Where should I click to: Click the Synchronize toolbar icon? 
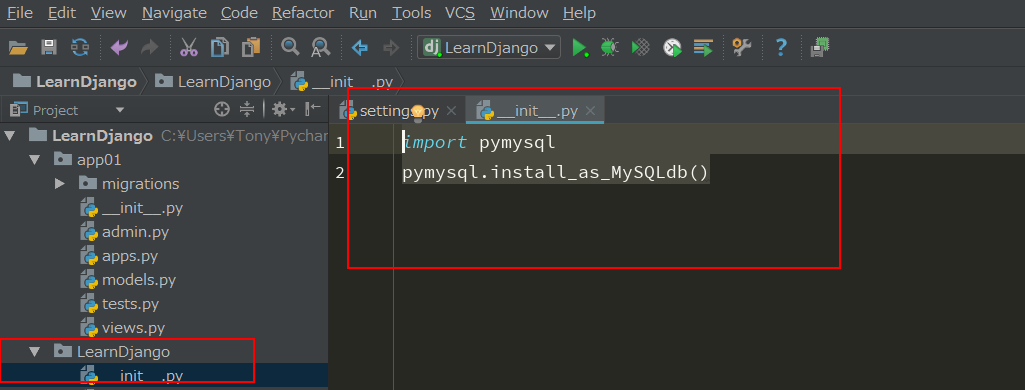coord(80,47)
